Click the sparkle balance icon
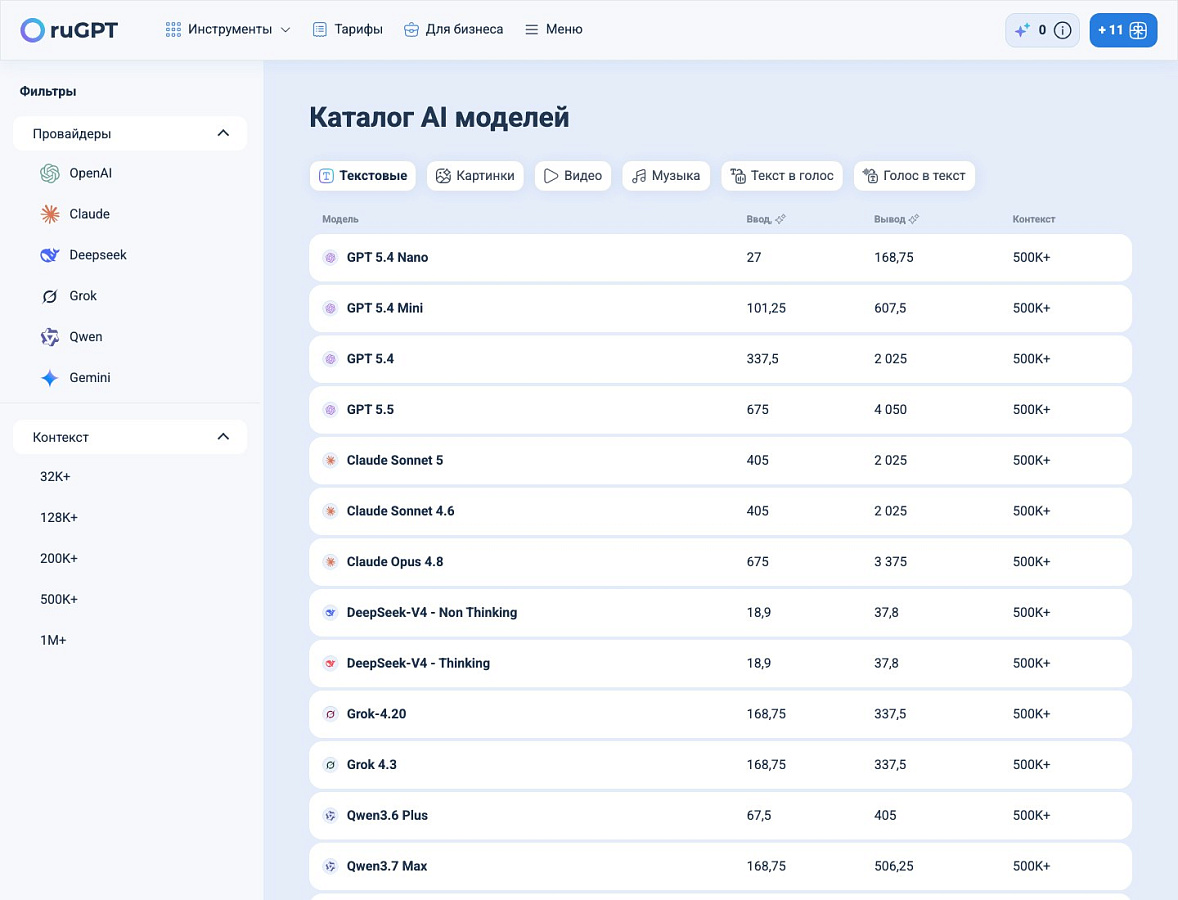Viewport: 1178px width, 900px height. pyautogui.click(x=1022, y=30)
